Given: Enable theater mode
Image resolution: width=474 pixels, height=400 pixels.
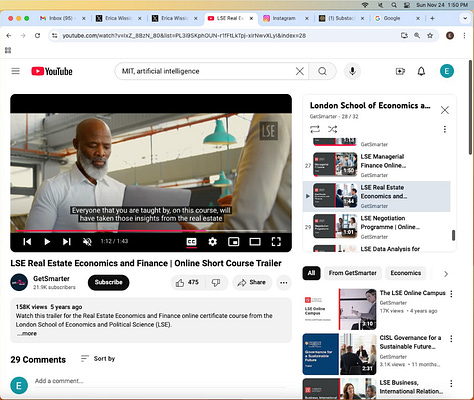Looking at the screenshot, I should (x=255, y=242).
